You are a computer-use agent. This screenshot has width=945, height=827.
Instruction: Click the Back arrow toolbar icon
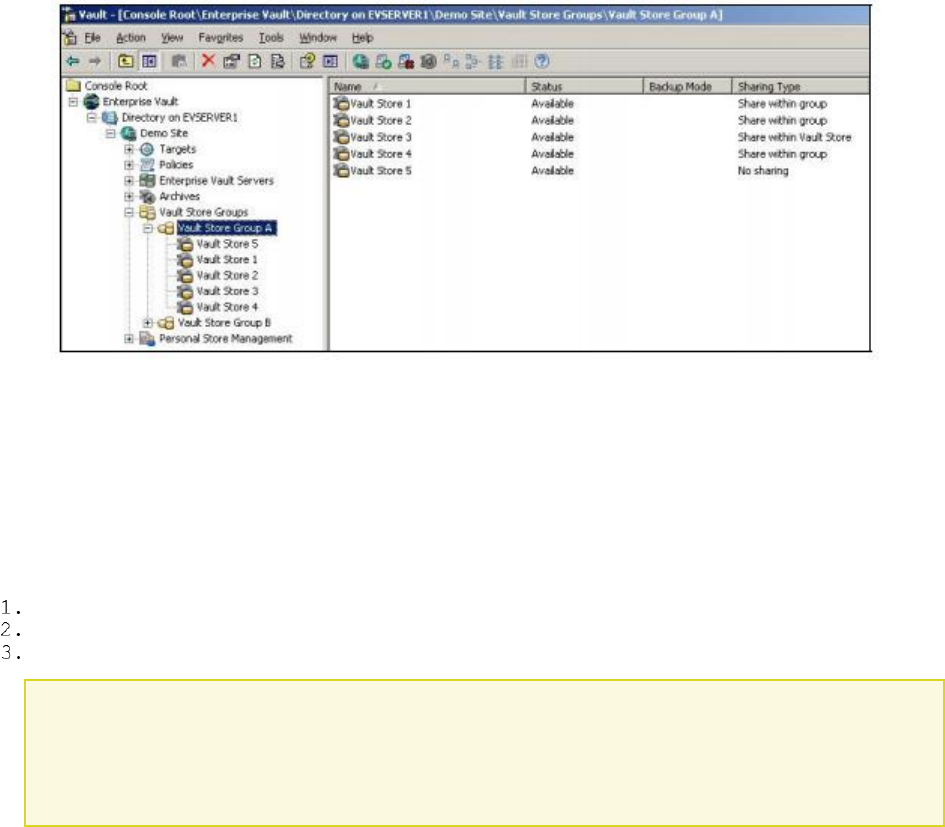click(x=72, y=61)
